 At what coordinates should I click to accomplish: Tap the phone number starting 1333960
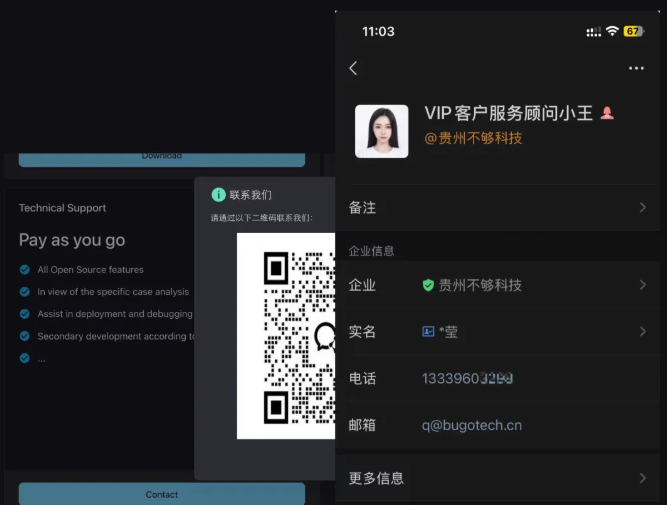(467, 378)
